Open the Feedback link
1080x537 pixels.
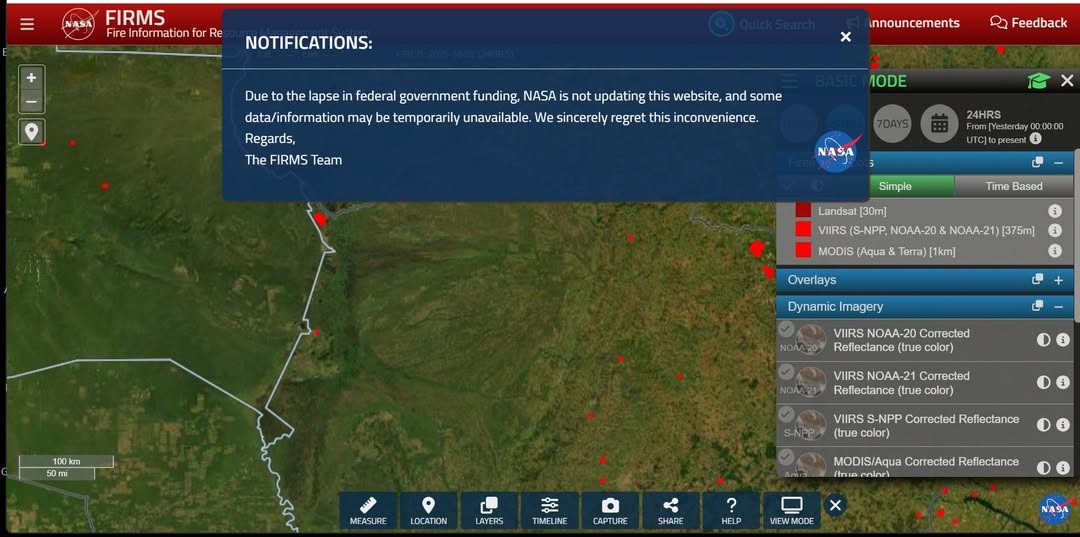(x=1028, y=23)
